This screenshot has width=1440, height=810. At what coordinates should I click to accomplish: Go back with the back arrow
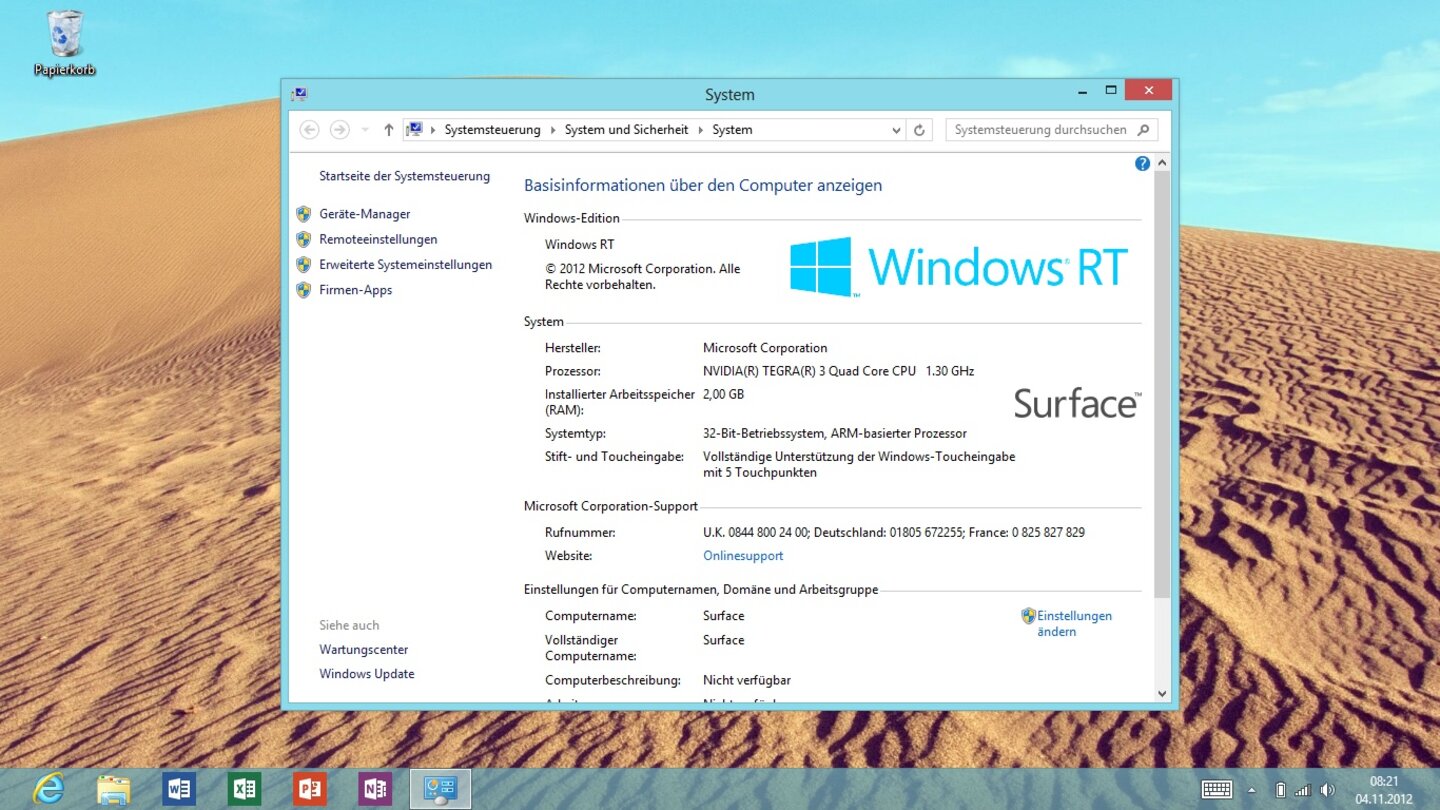310,130
